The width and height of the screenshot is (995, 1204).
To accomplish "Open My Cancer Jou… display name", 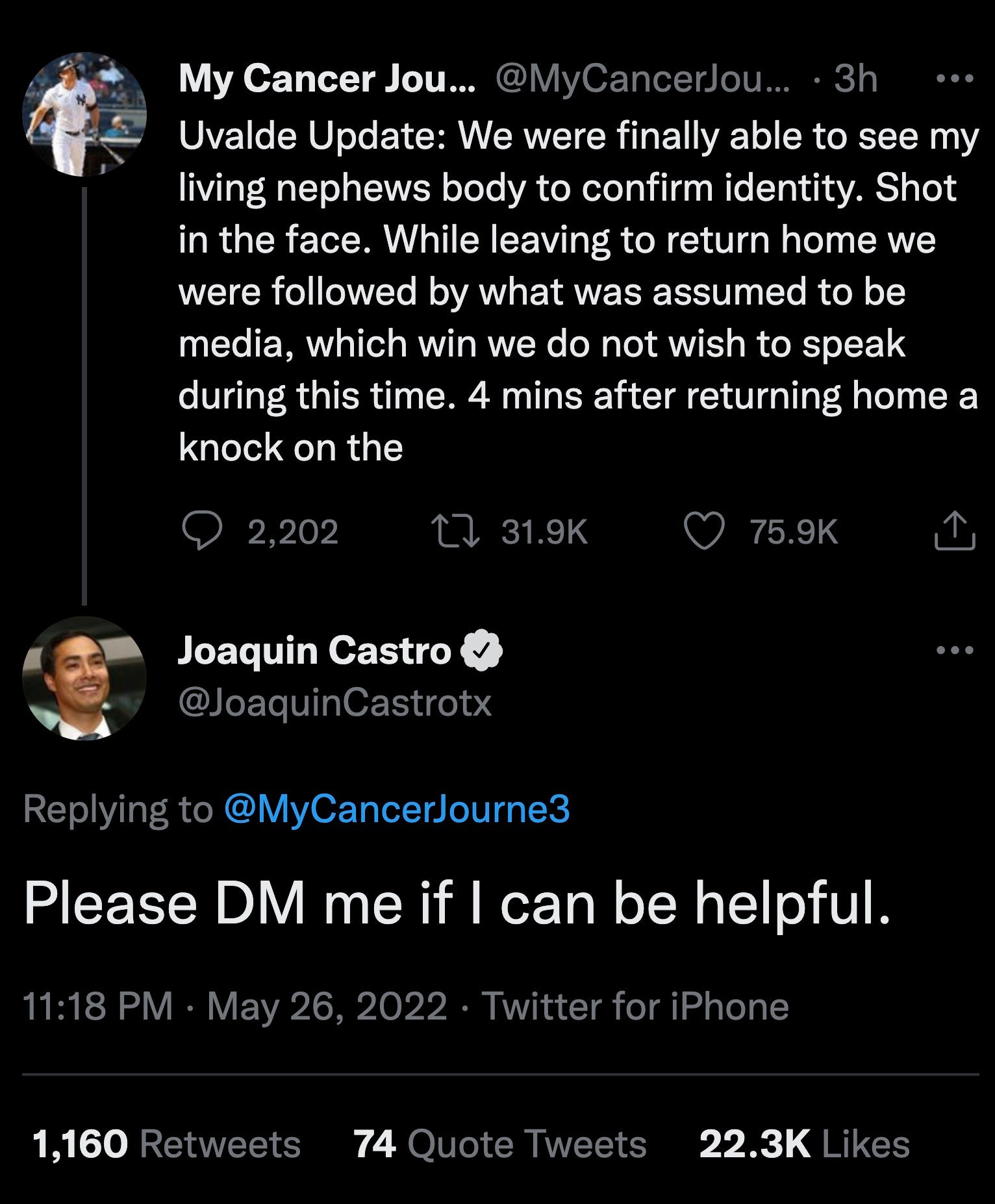I will pos(327,79).
